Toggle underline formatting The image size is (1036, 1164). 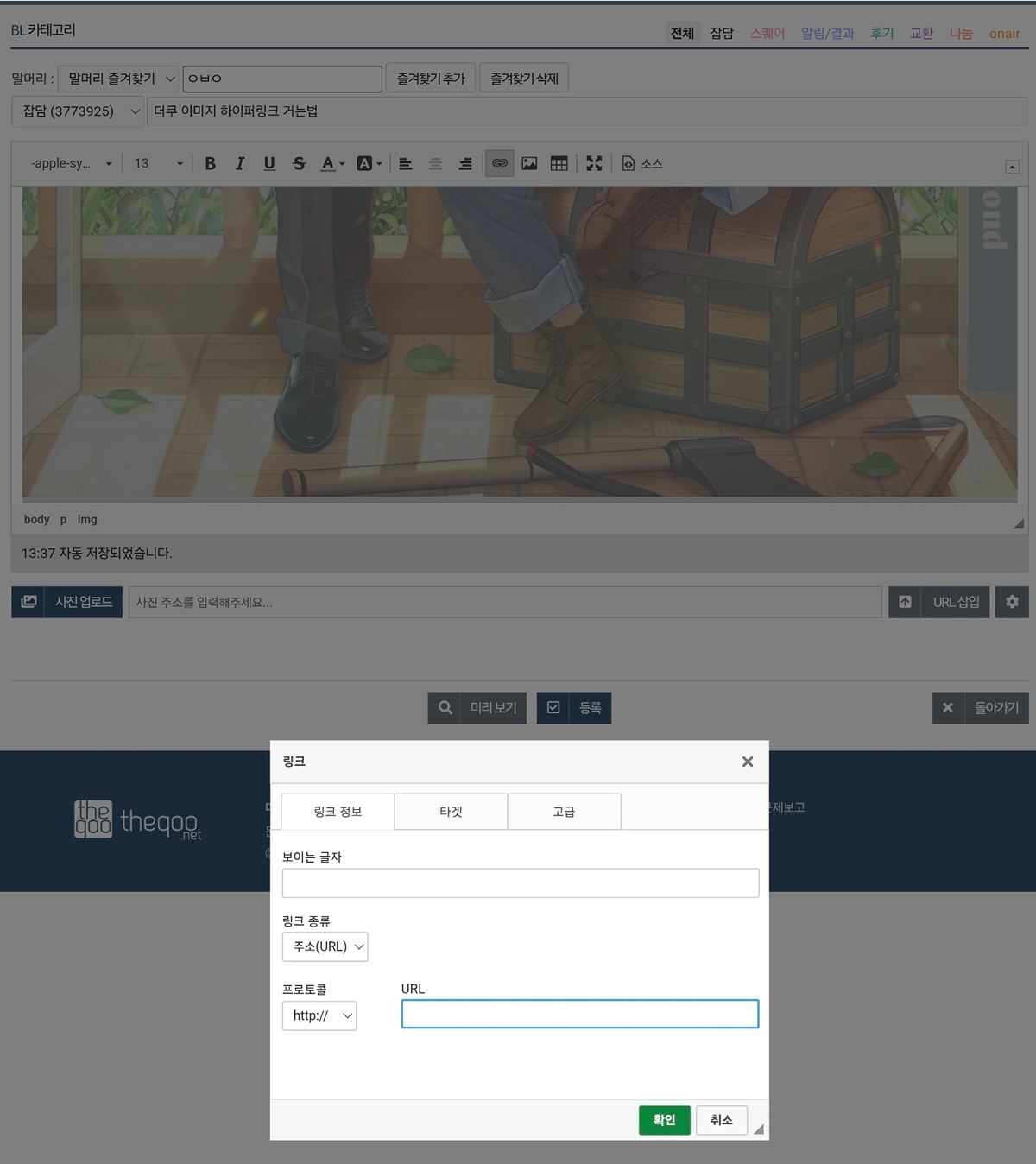[x=269, y=163]
